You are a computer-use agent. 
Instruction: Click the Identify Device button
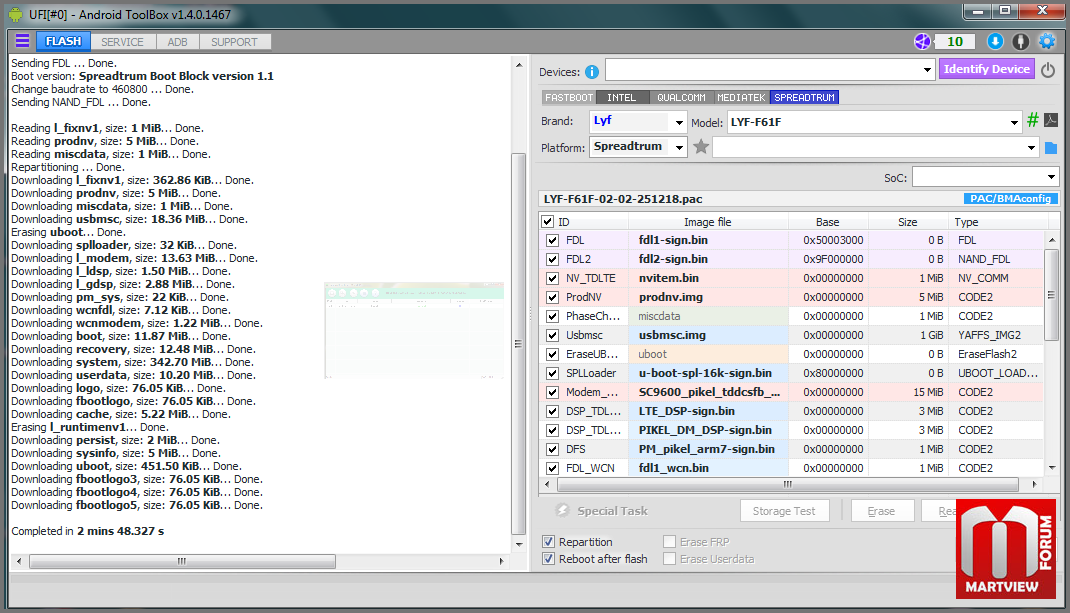click(x=986, y=69)
